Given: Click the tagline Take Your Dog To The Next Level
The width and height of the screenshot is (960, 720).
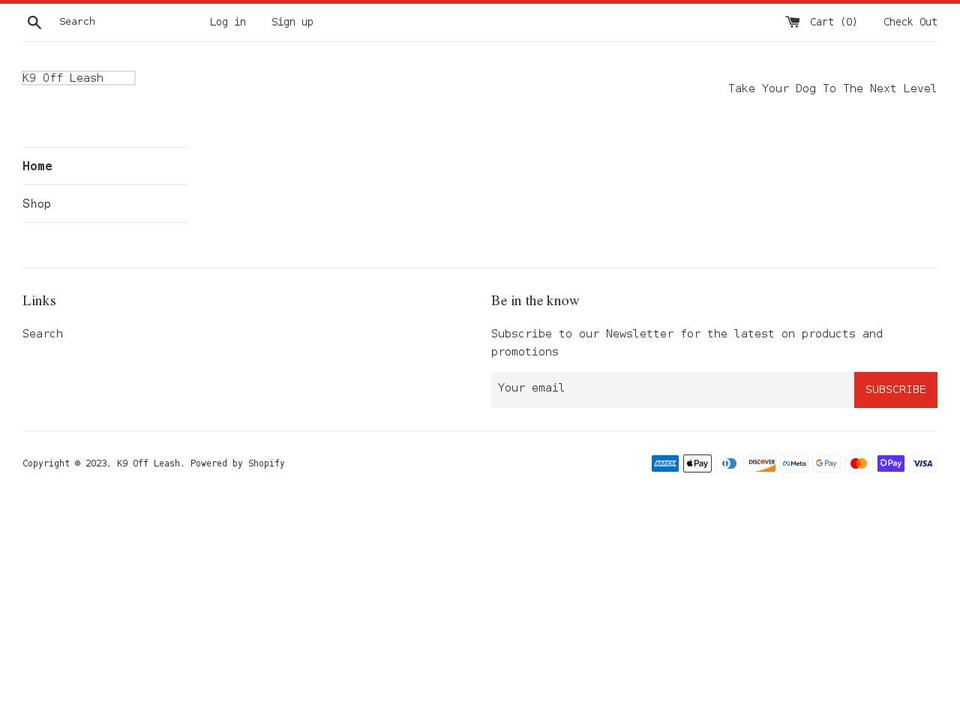Looking at the screenshot, I should pyautogui.click(x=832, y=88).
